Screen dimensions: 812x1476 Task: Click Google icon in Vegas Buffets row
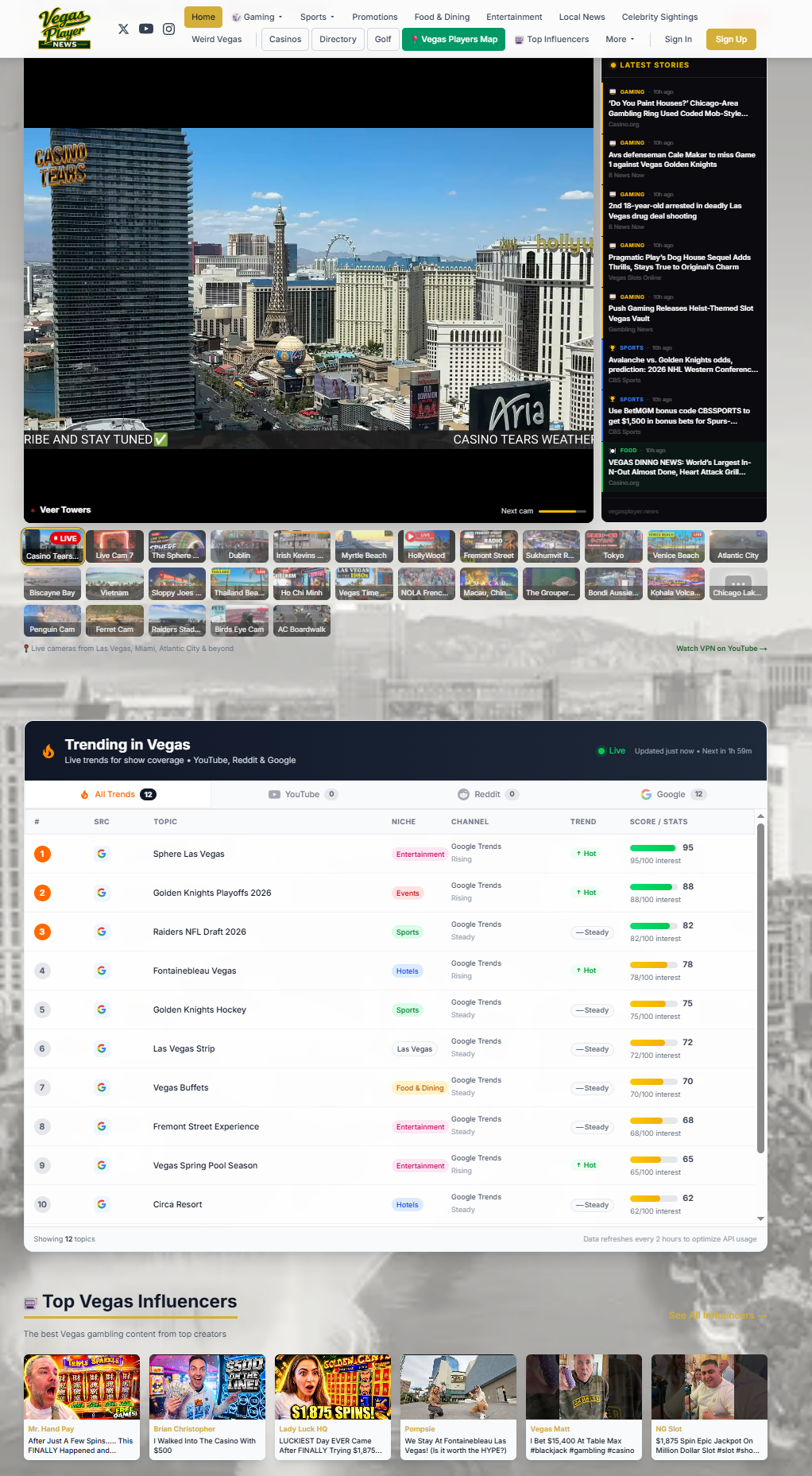tap(102, 1087)
